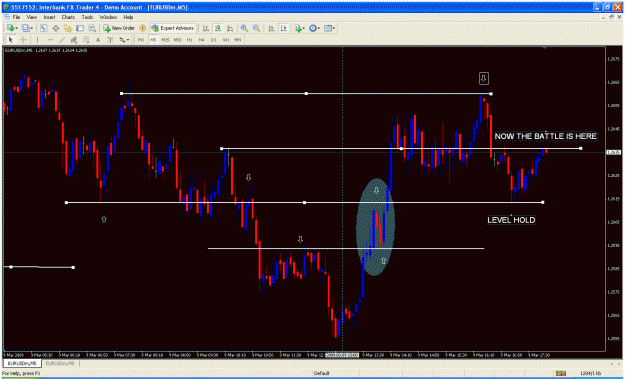Click the 'Default' profile status entry

coord(321,373)
